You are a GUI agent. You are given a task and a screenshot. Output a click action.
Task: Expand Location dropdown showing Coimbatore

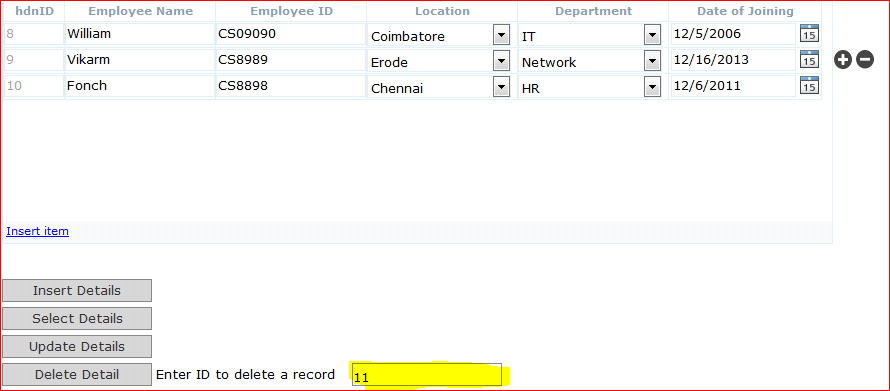point(501,36)
